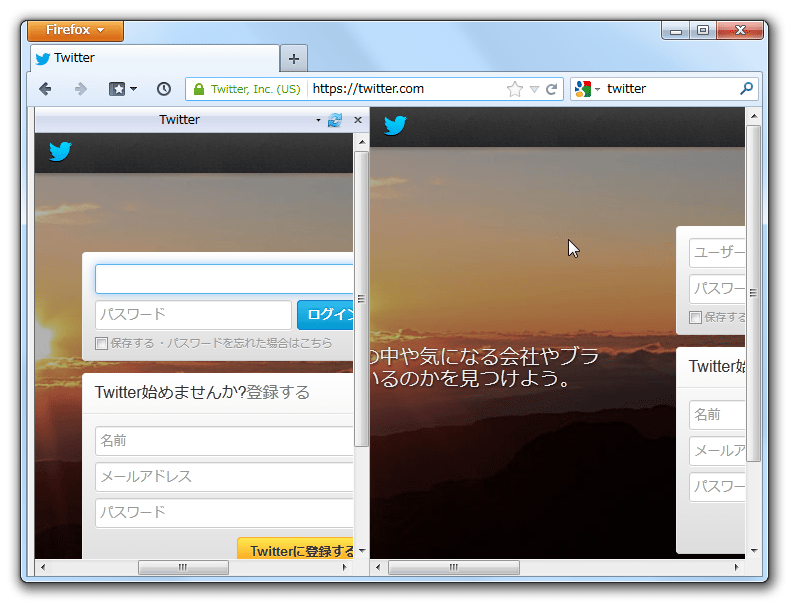The image size is (793, 607).
Task: Click the Twitterに登録する button
Action: (x=295, y=549)
